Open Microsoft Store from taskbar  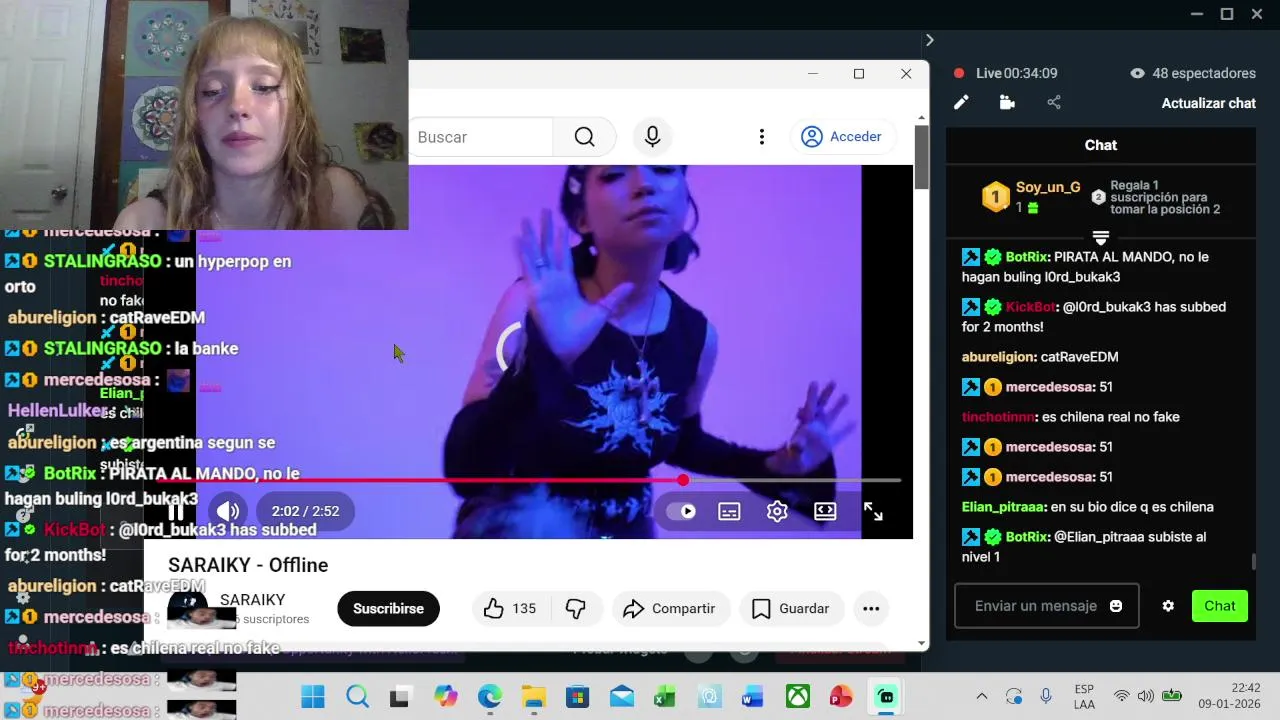click(x=578, y=696)
